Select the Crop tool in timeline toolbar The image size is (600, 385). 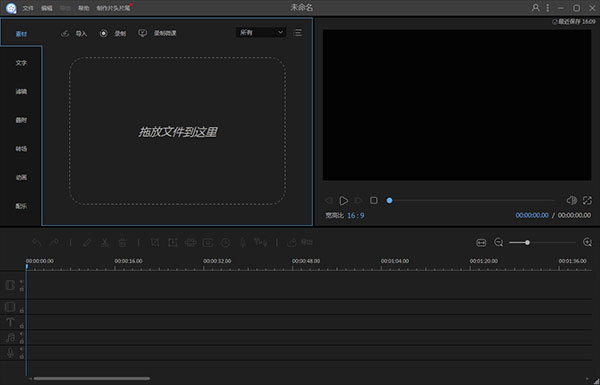155,243
